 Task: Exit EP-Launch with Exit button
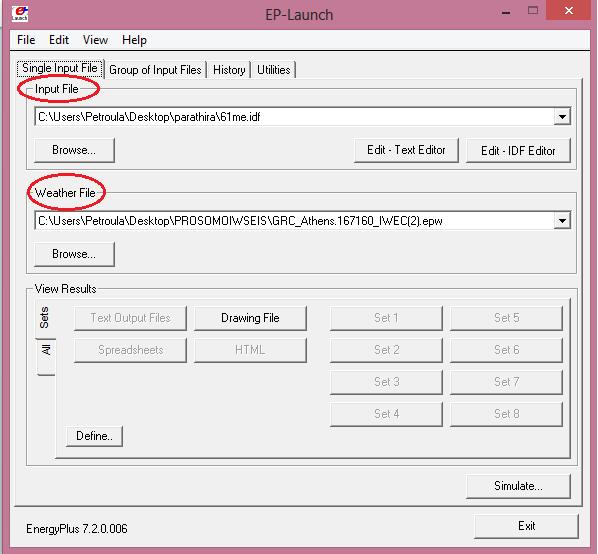point(526,526)
